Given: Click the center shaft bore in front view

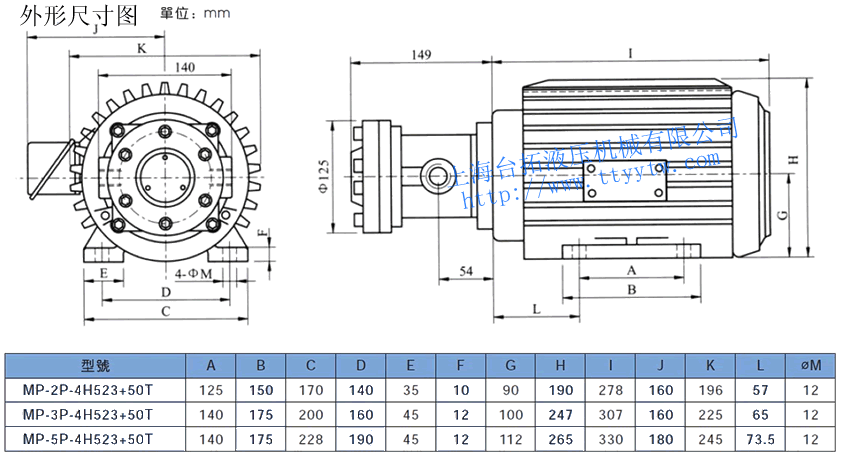Looking at the screenshot, I should tap(165, 173).
